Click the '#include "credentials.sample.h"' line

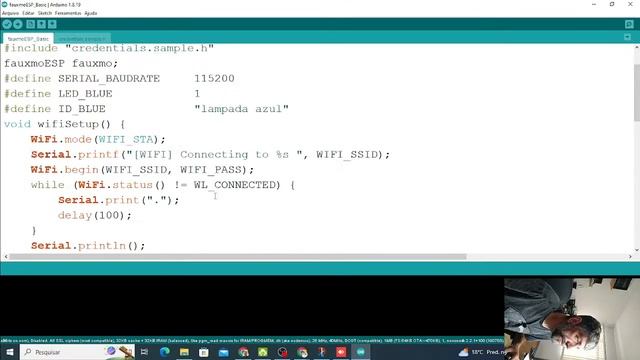click(109, 48)
